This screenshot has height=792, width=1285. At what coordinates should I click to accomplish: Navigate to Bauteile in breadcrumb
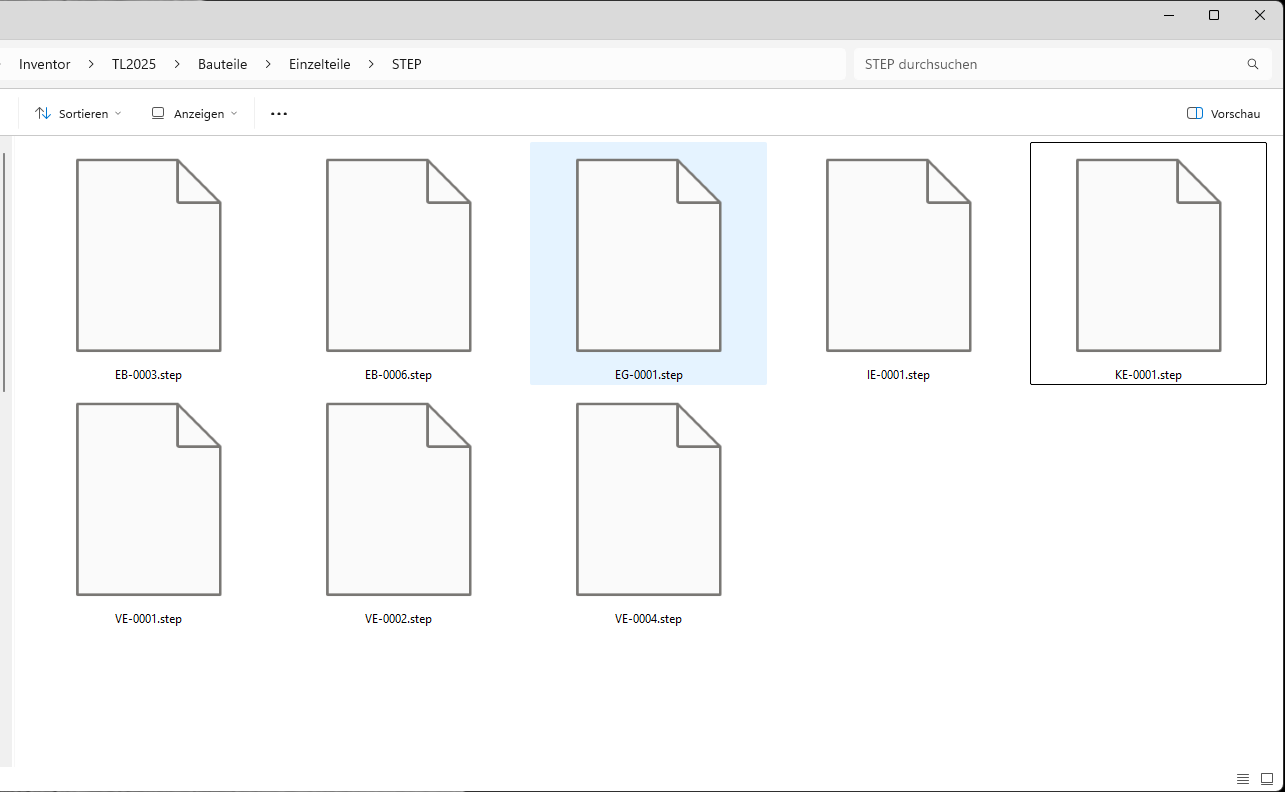tap(222, 64)
